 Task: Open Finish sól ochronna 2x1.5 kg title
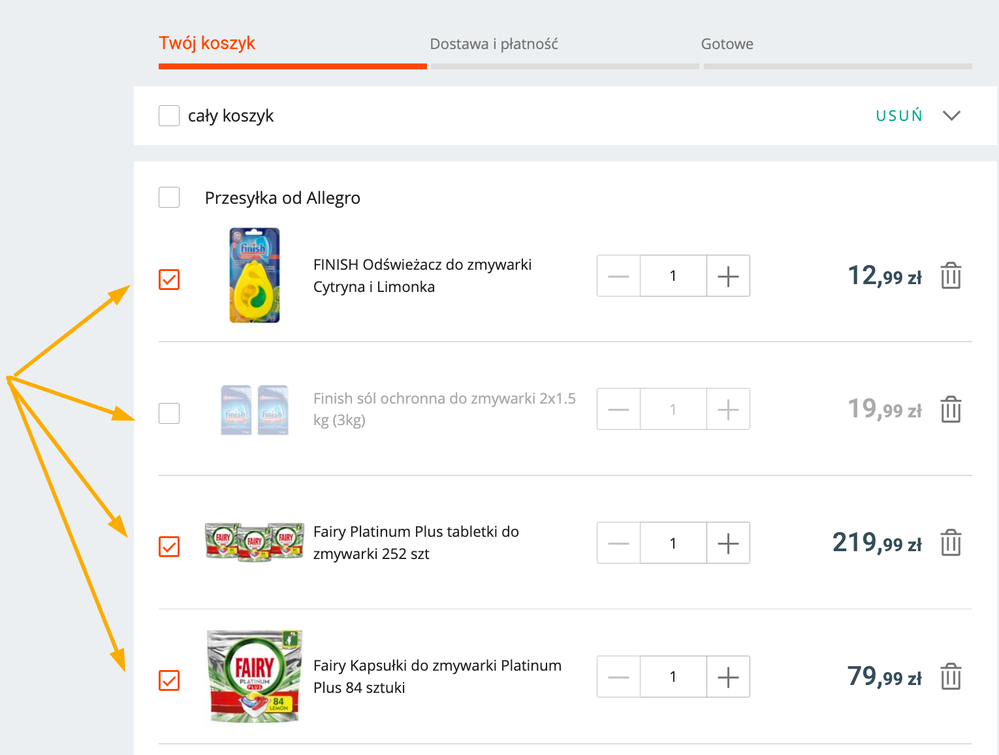[x=444, y=409]
